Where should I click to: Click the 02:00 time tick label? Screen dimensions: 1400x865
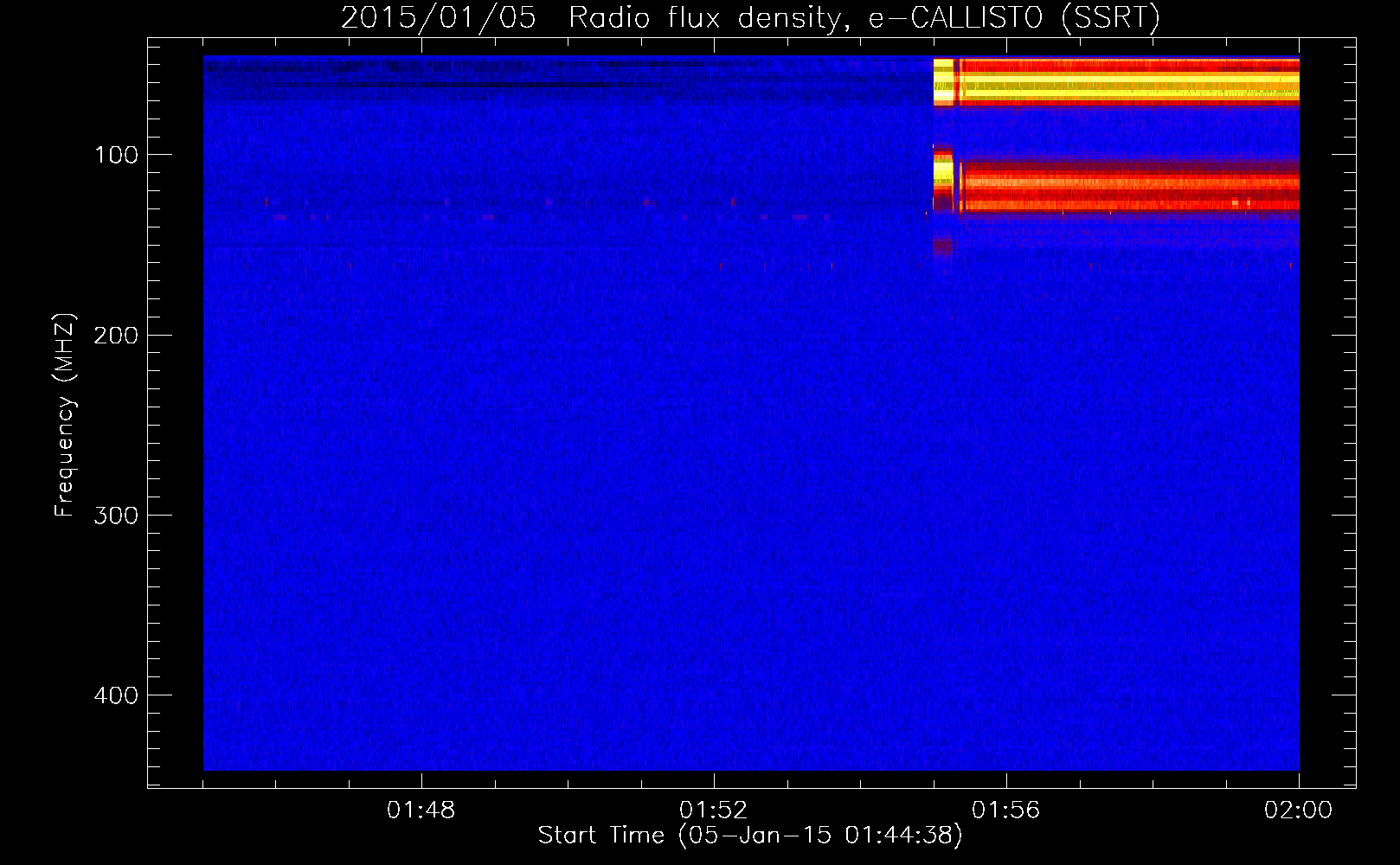(x=1298, y=811)
